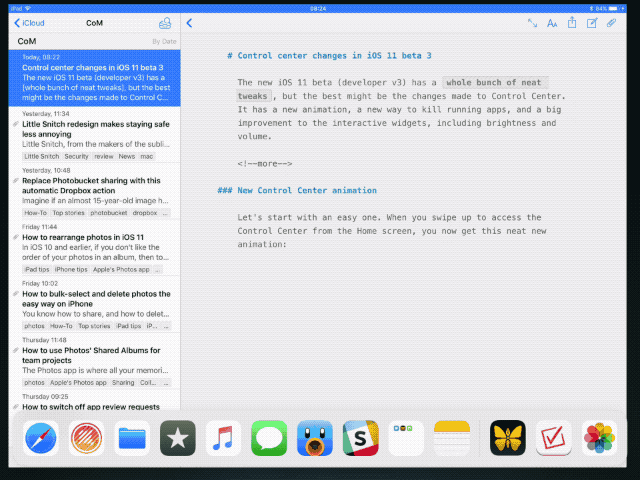
Task: Open the share sheet icon
Action: tap(572, 22)
